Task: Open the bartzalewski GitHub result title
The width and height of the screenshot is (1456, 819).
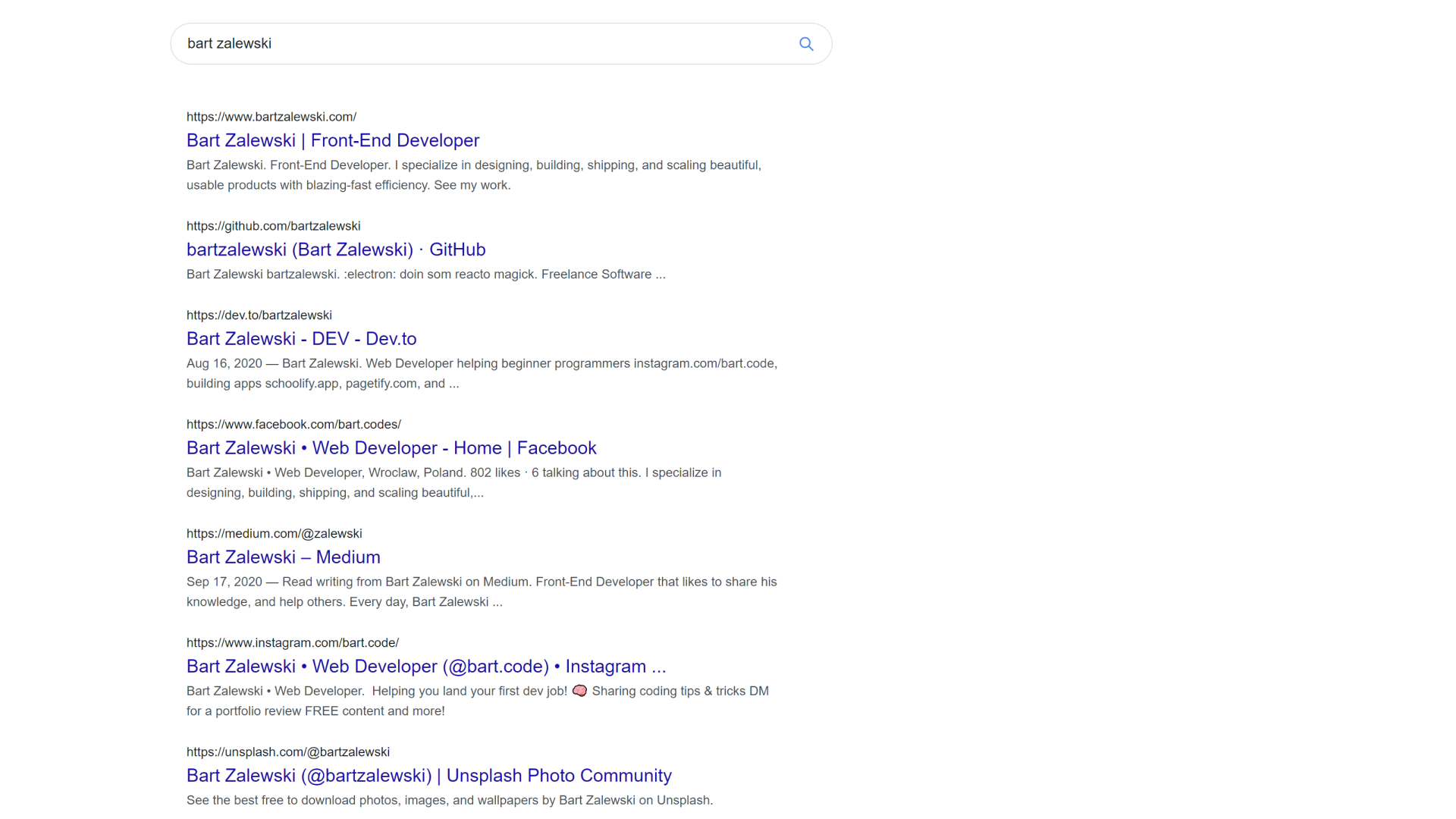Action: [336, 249]
